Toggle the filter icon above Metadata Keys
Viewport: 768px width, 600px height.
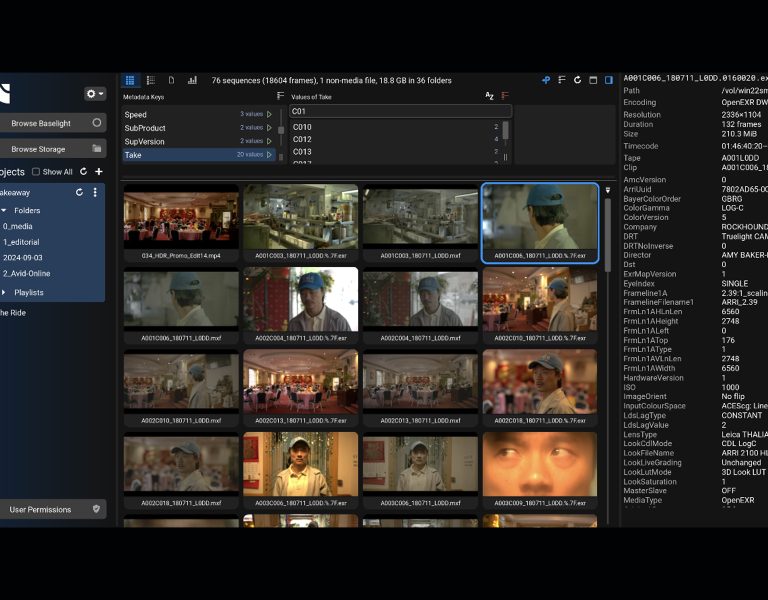pos(280,96)
